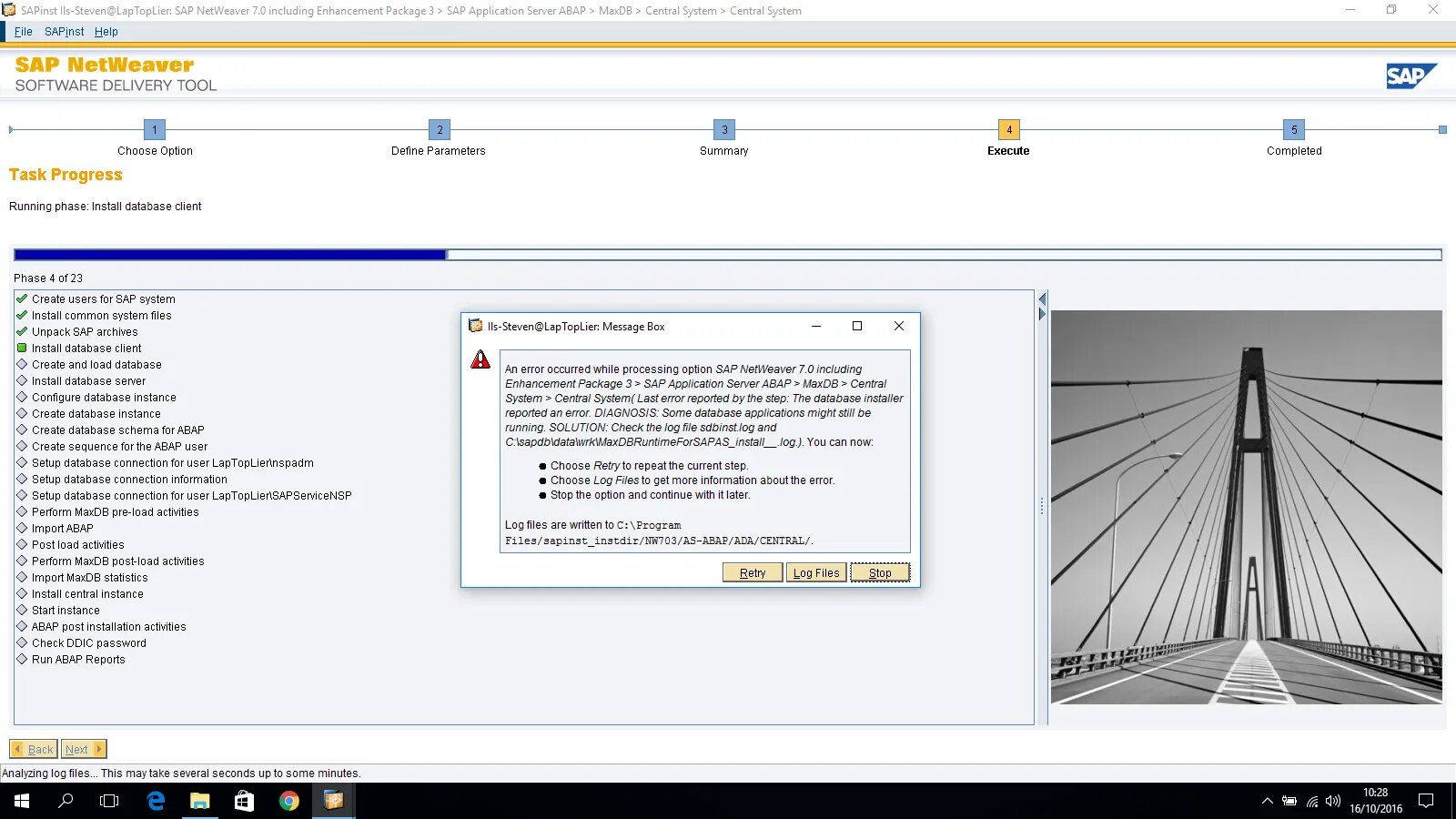This screenshot has height=819, width=1456.
Task: Click green check next to Install common system files
Action: point(22,315)
